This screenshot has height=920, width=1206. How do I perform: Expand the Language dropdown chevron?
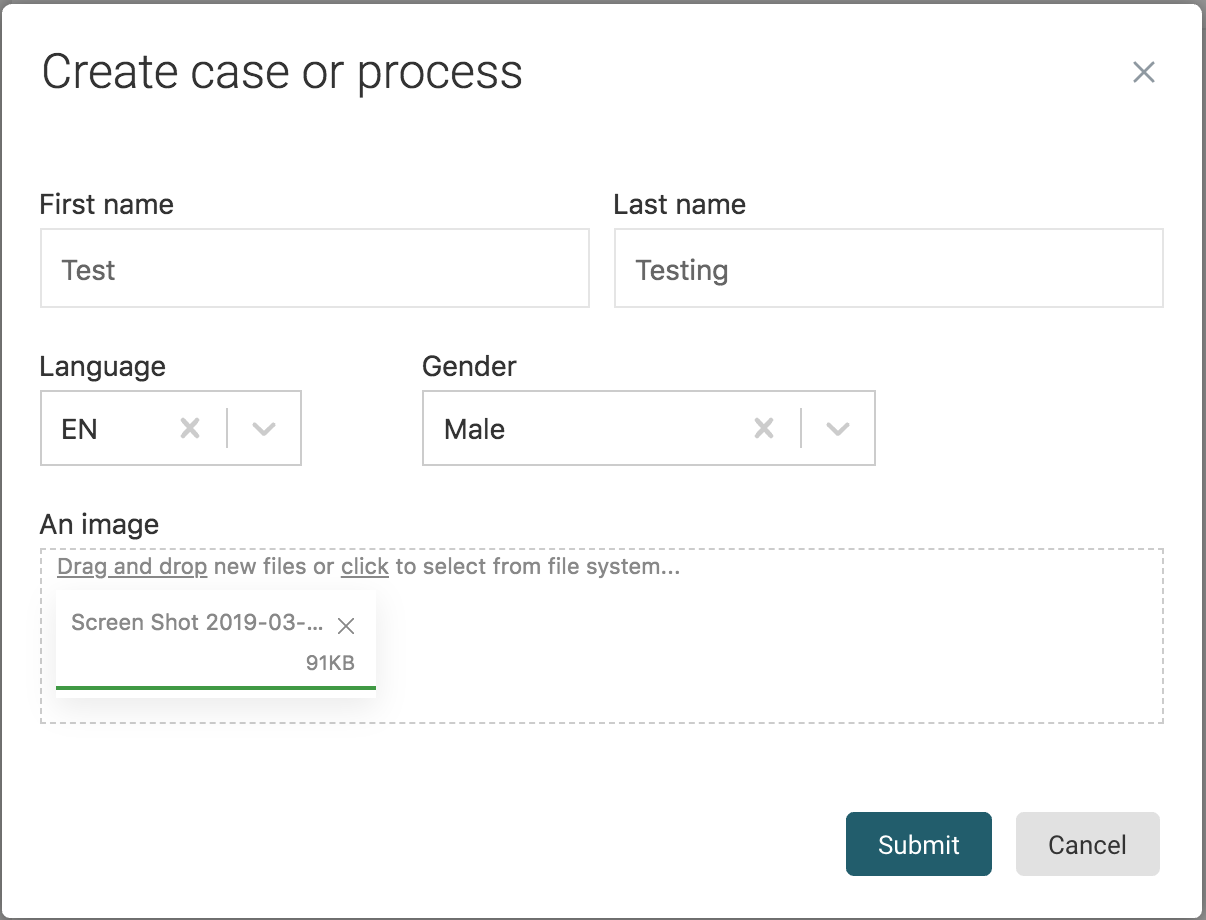[x=264, y=429]
